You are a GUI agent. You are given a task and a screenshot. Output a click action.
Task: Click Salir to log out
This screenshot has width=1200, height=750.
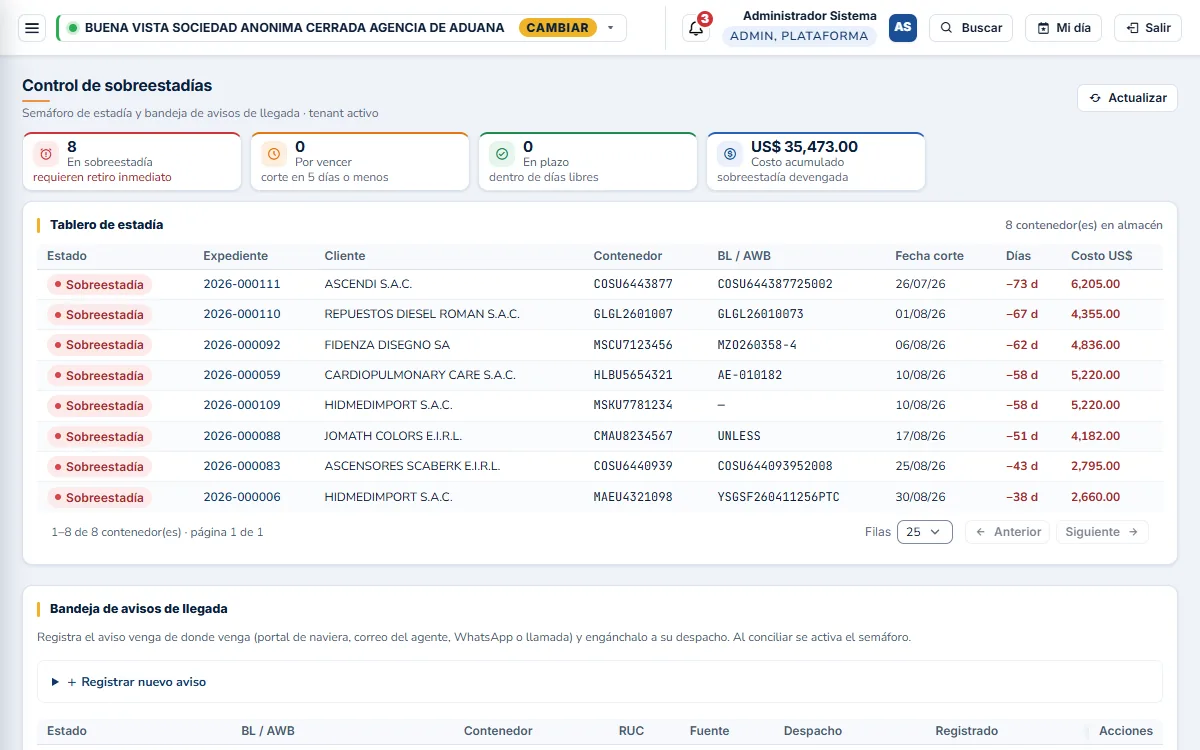[1148, 28]
